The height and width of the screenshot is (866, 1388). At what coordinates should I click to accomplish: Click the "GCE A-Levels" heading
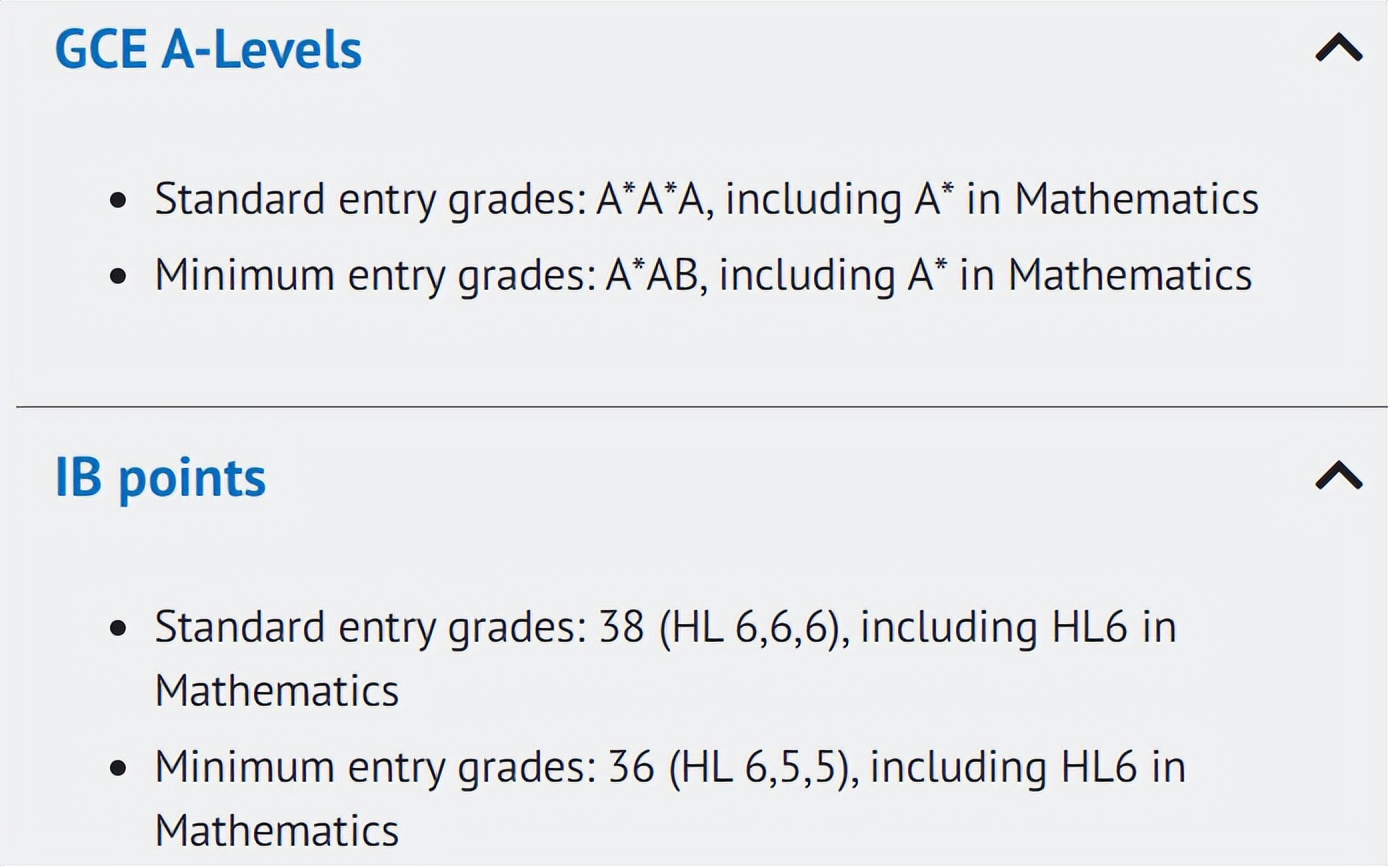[x=208, y=50]
